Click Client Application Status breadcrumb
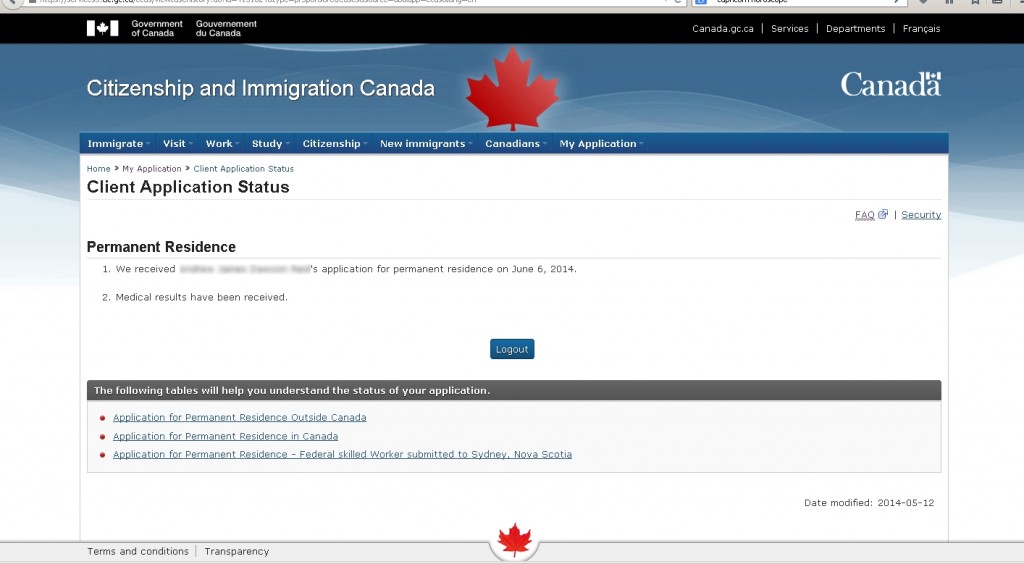Viewport: 1024px width, 564px height. [244, 168]
